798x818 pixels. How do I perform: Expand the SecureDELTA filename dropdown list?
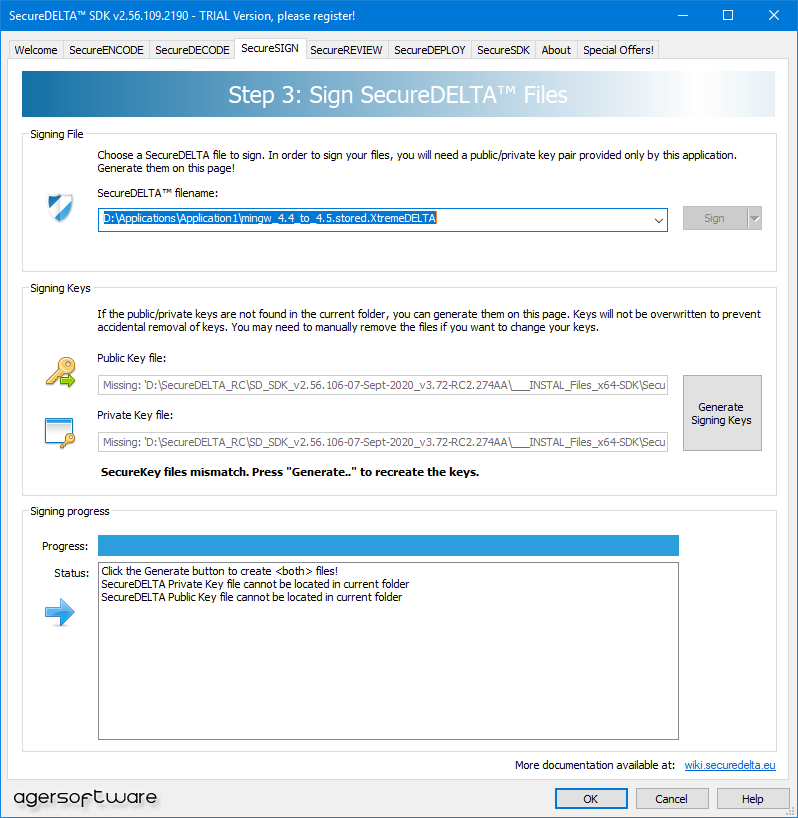pyautogui.click(x=659, y=220)
